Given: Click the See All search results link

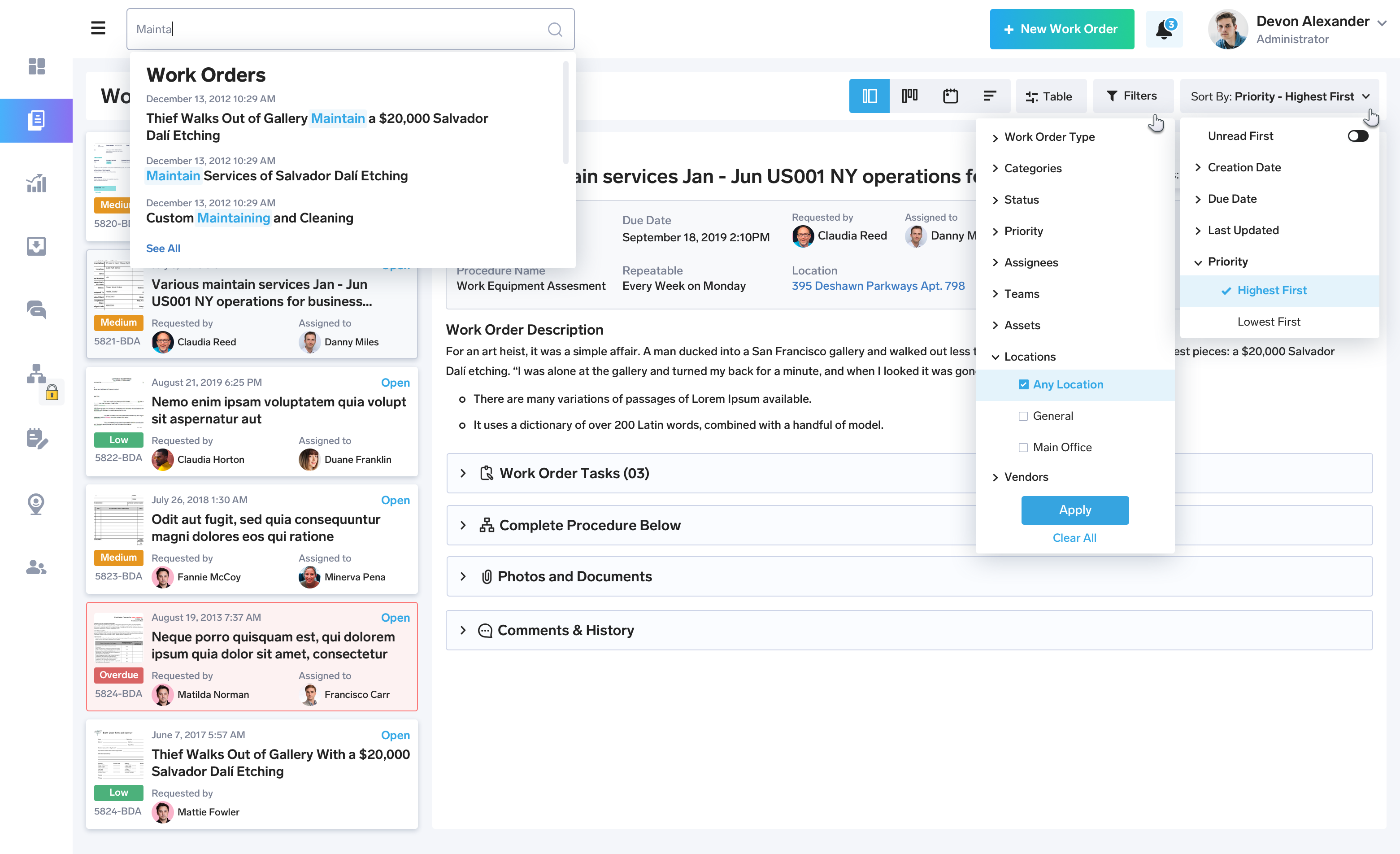Looking at the screenshot, I should [163, 248].
